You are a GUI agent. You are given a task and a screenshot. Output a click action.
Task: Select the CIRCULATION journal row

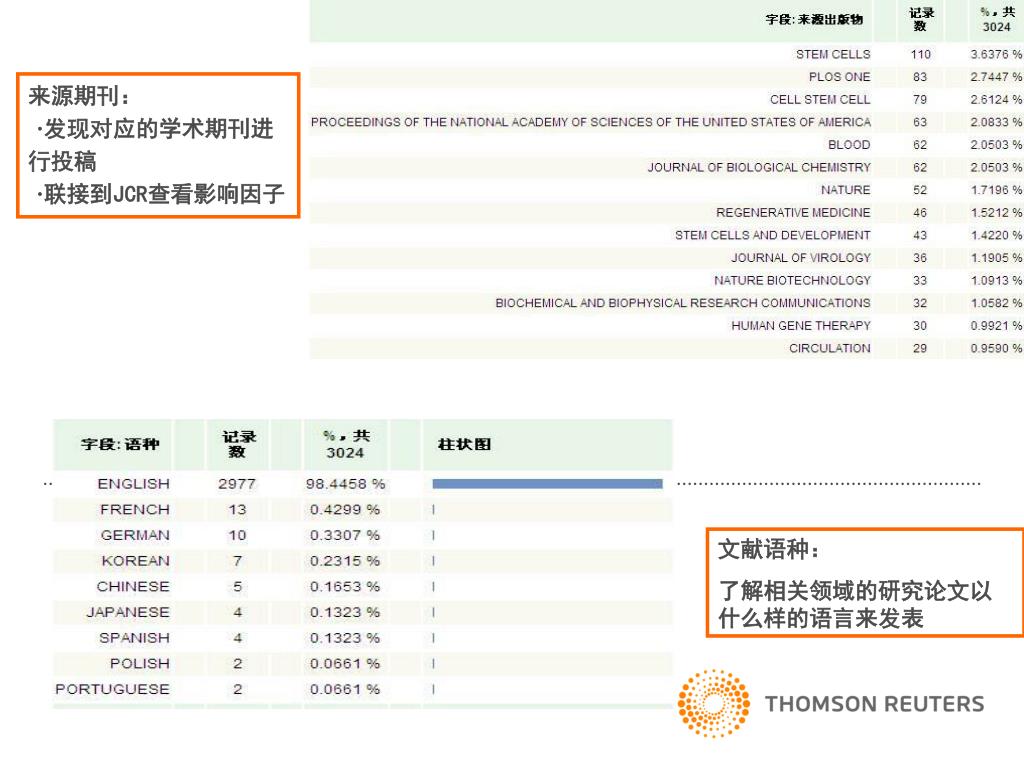pyautogui.click(x=666, y=348)
